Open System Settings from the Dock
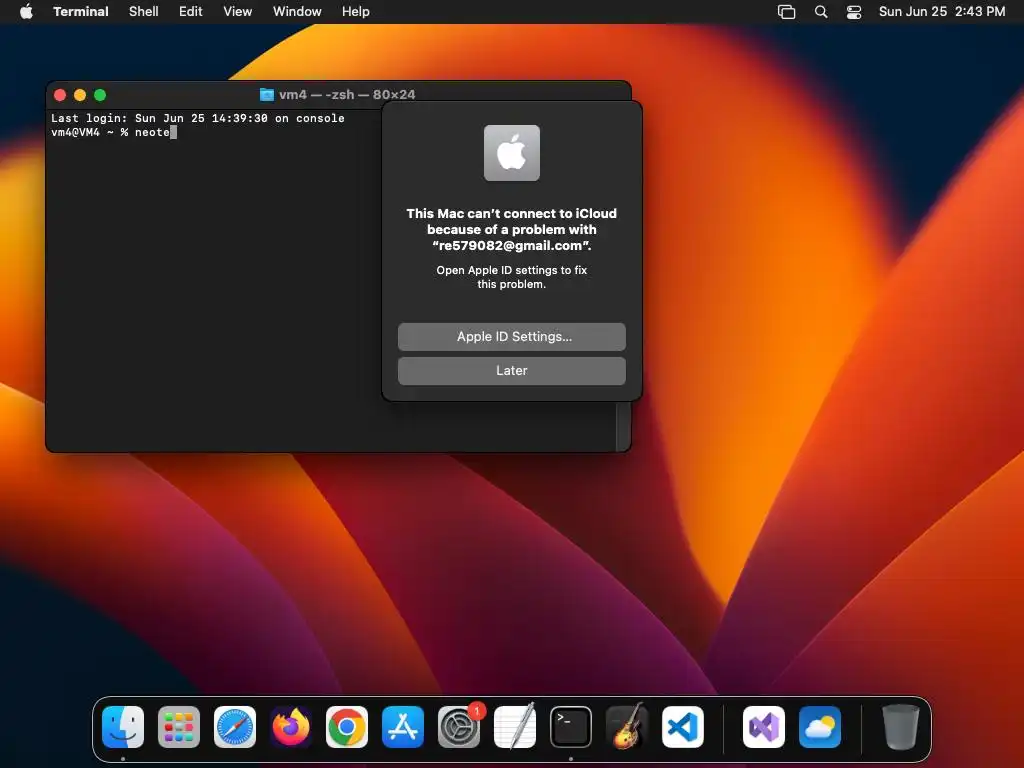 tap(459, 727)
